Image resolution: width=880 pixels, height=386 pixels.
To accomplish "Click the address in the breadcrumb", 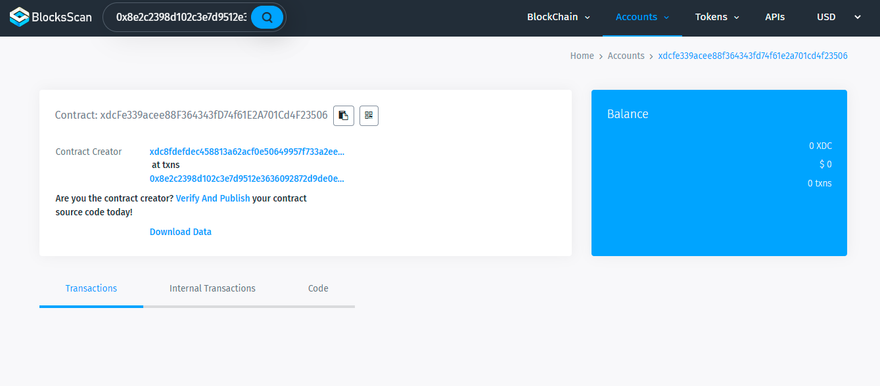I will tap(753, 56).
